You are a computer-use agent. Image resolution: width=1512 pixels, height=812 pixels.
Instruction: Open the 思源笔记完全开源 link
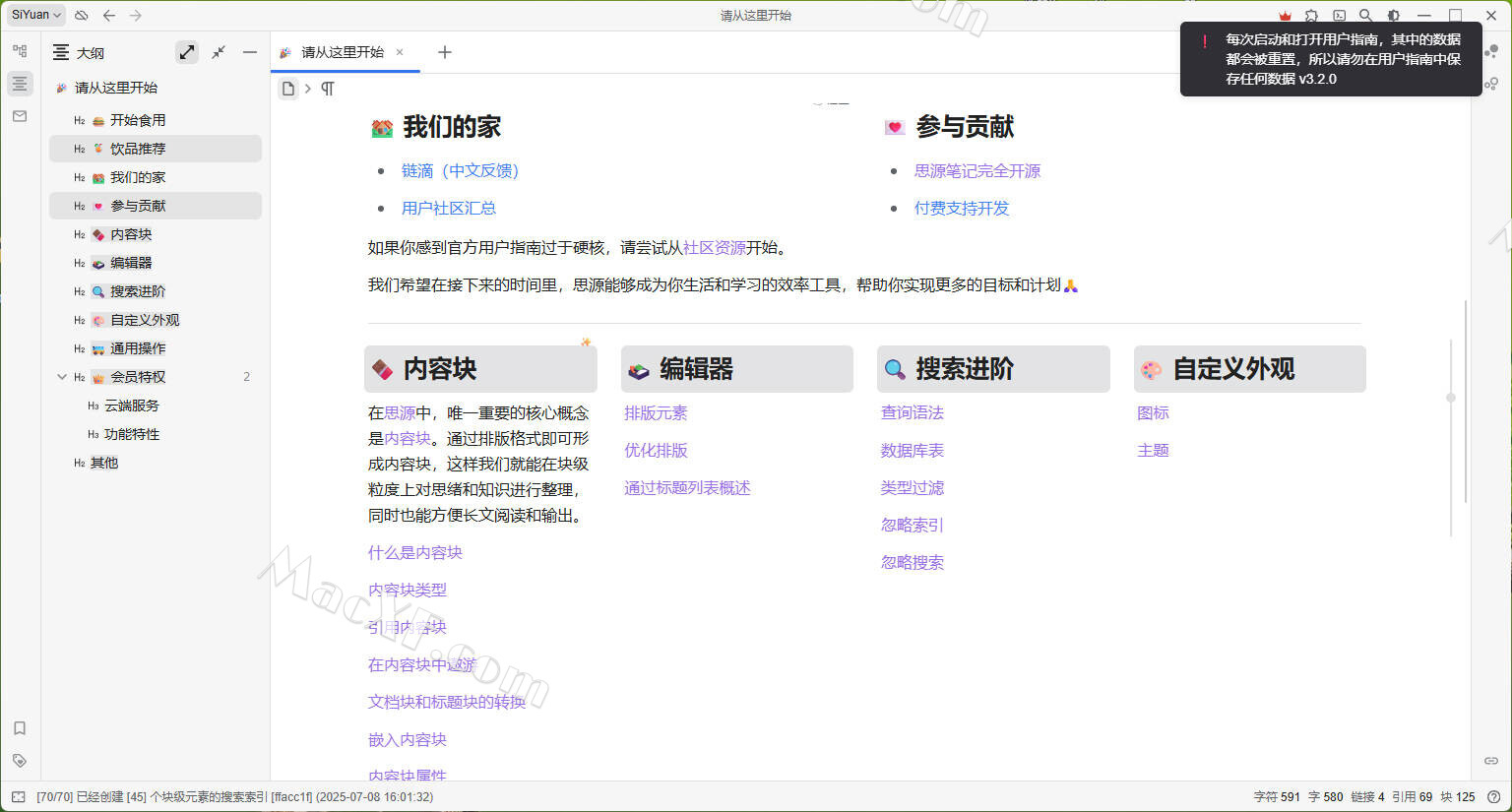pos(977,171)
